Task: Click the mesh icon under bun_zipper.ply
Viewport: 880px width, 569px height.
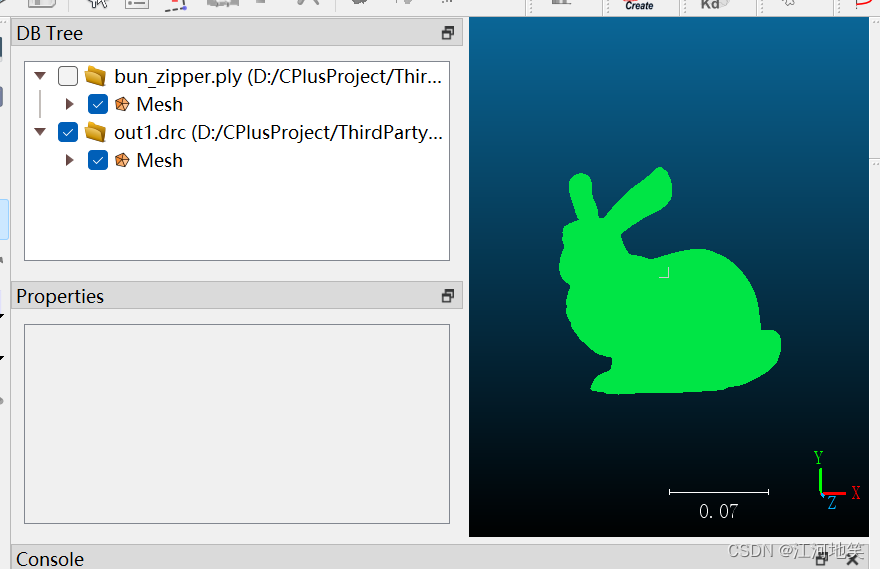Action: [x=122, y=104]
